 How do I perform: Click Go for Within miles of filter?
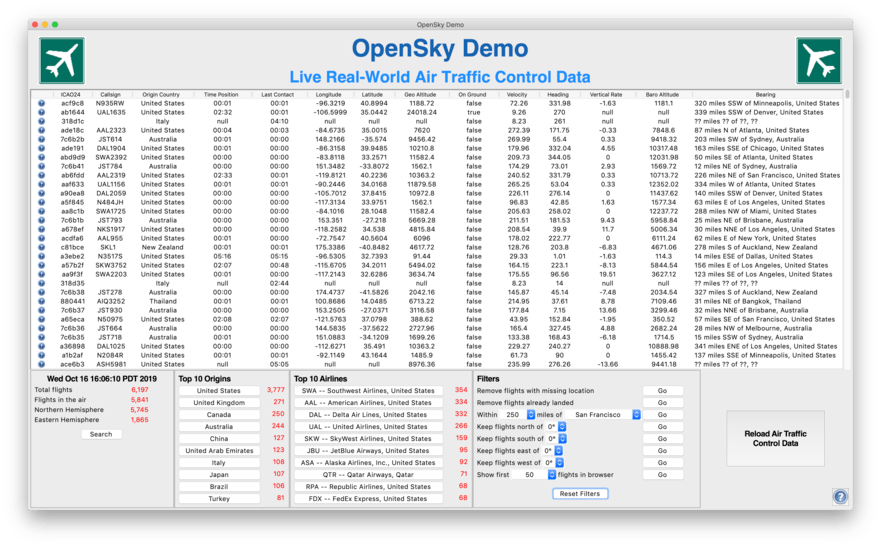[x=662, y=414]
